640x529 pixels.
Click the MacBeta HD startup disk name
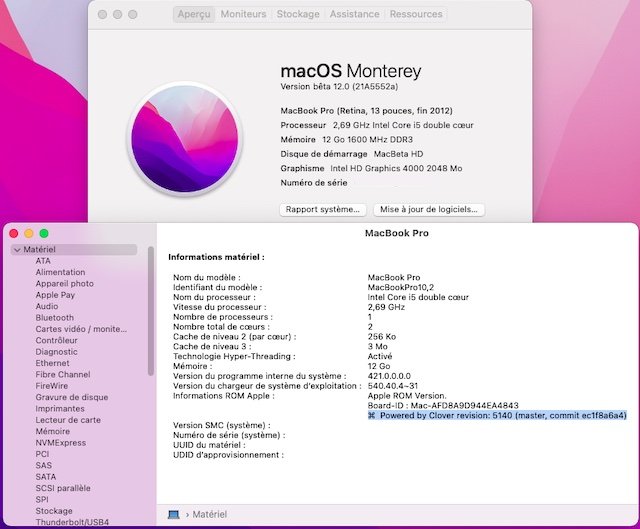point(398,154)
